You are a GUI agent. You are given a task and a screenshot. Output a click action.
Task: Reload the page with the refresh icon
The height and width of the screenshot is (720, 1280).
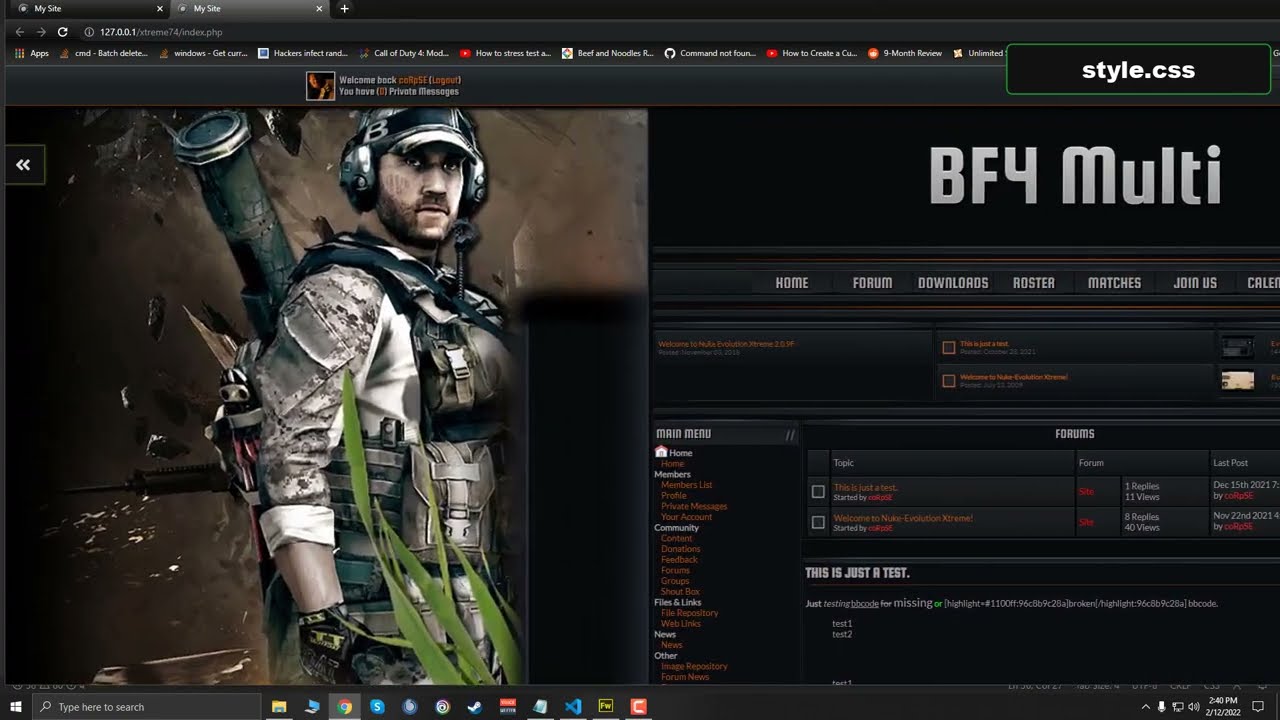62,32
